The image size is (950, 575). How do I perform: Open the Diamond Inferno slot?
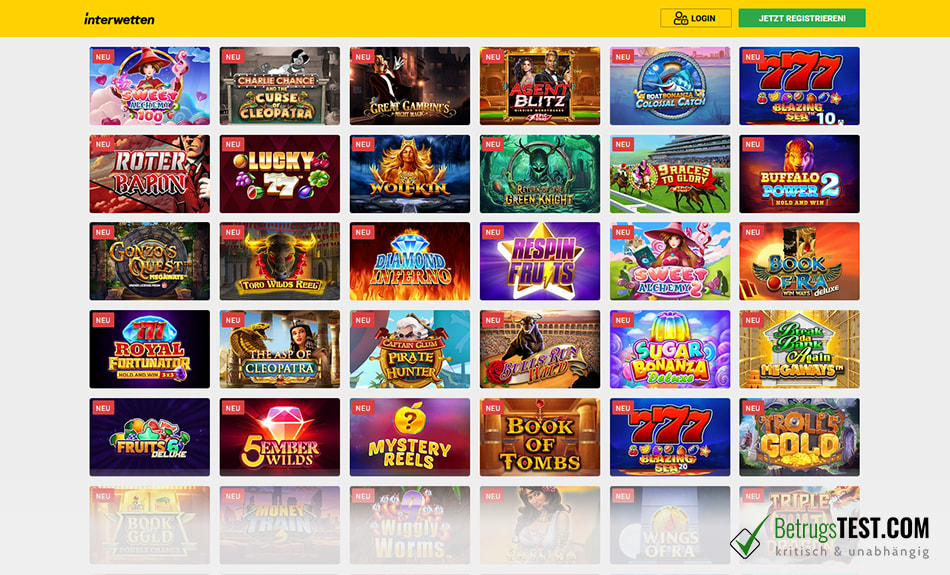click(410, 261)
